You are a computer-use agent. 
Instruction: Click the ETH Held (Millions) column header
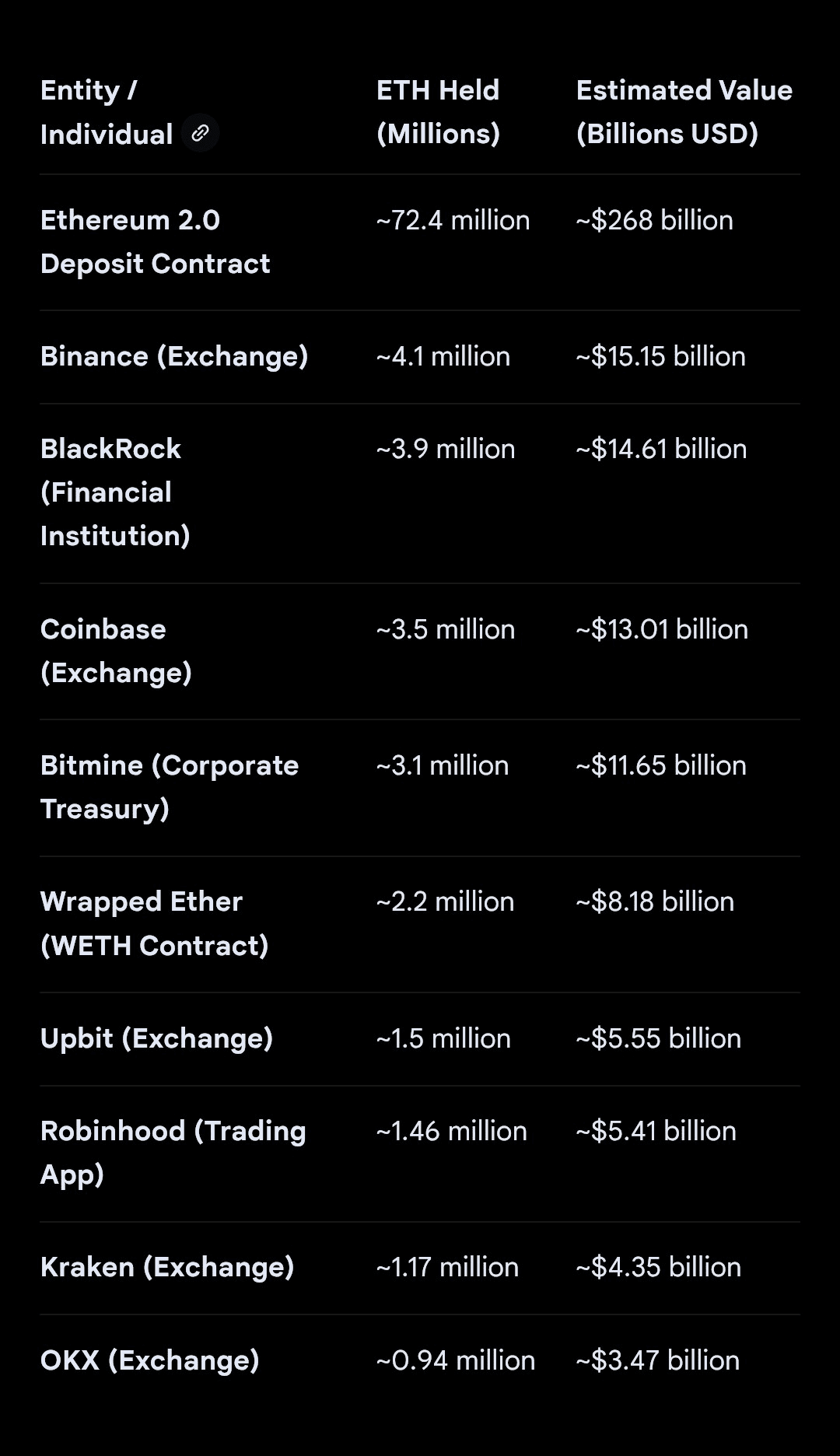(x=438, y=112)
